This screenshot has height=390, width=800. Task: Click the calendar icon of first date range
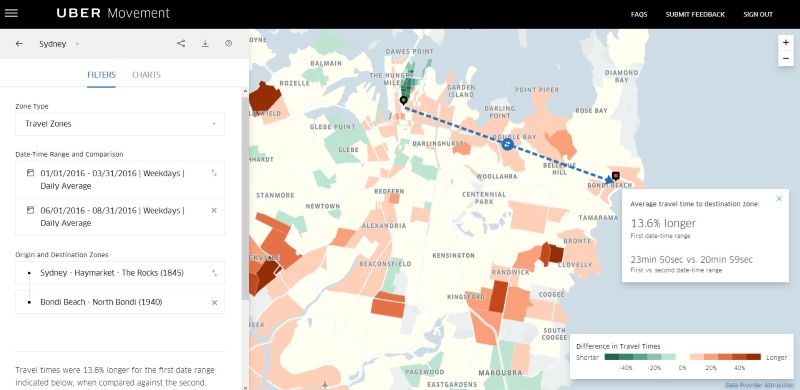coord(30,173)
